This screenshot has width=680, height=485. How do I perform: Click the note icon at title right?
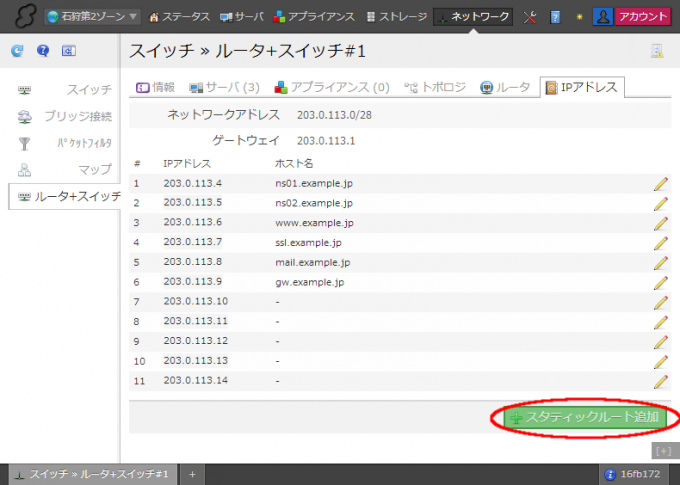point(657,52)
